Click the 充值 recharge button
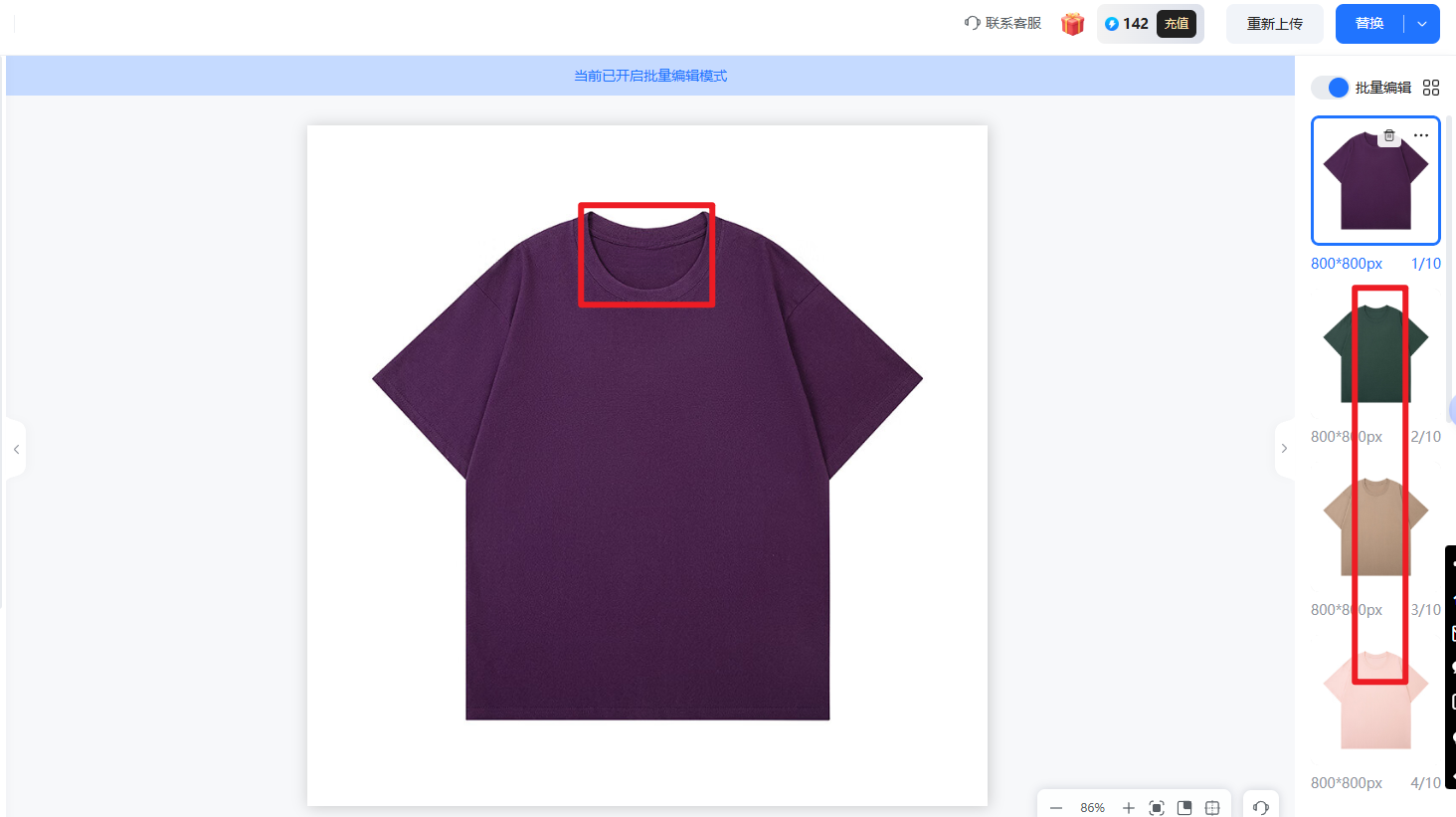Viewport: 1456px width, 817px height. [x=1177, y=24]
